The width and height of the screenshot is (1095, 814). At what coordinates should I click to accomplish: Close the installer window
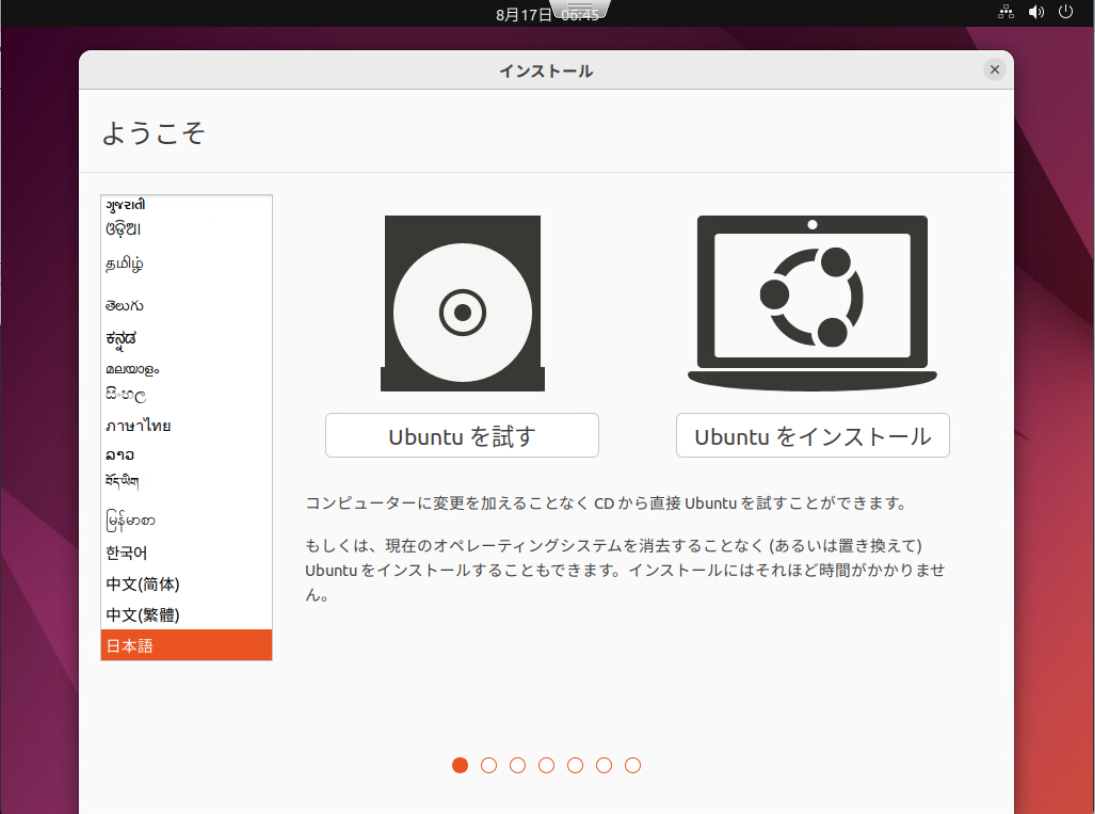coord(994,70)
